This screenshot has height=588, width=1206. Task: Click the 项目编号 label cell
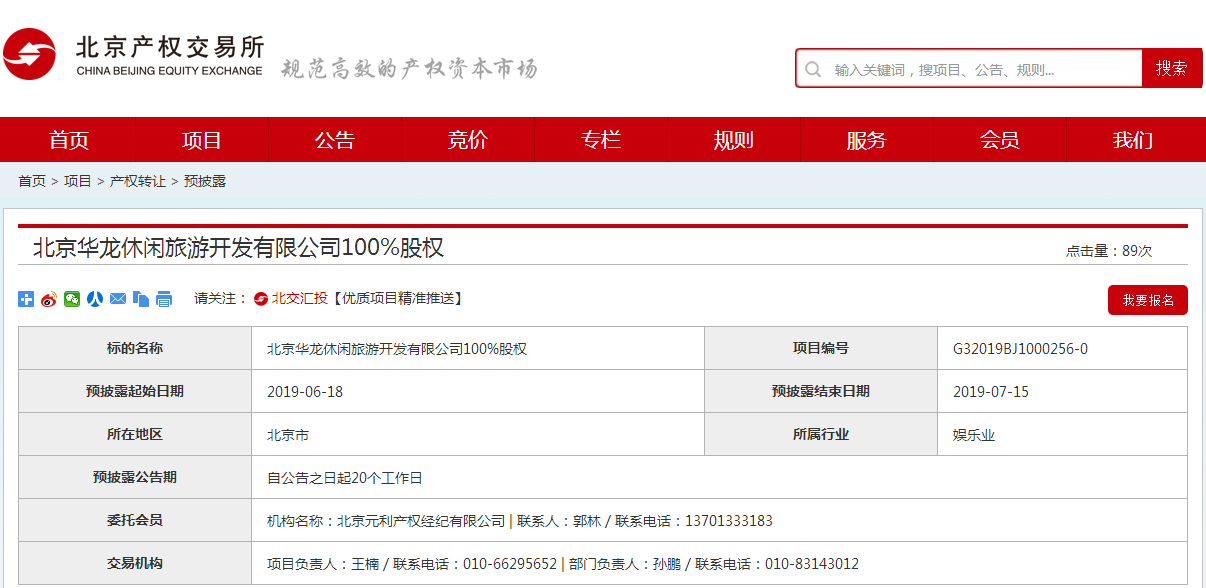pyautogui.click(x=821, y=349)
